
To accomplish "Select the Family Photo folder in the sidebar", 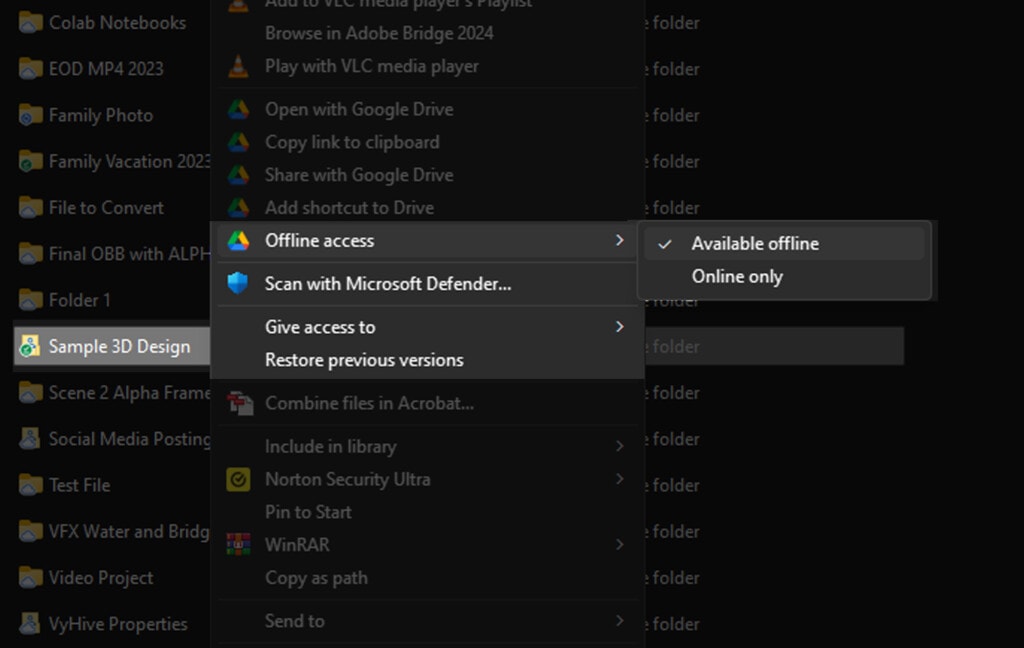I will [94, 115].
